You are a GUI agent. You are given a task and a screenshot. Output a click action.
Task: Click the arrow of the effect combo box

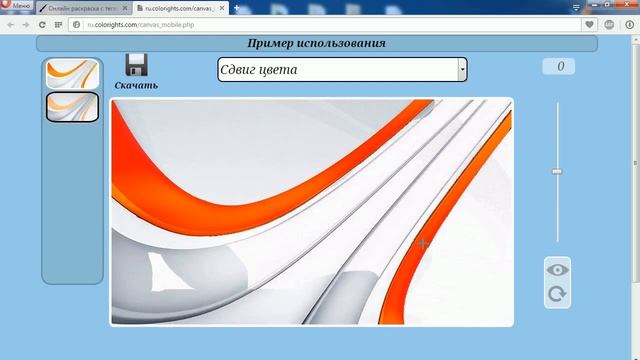462,69
